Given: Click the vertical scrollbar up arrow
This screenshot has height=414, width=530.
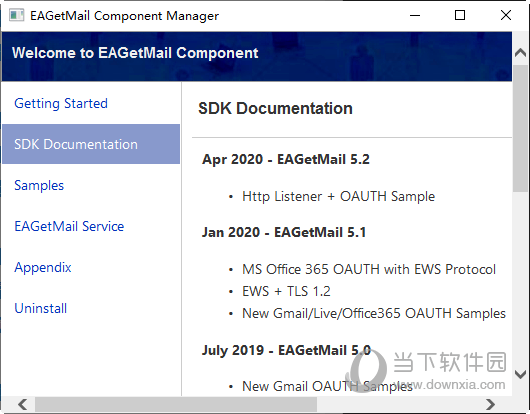Looking at the screenshot, I should click(520, 52).
